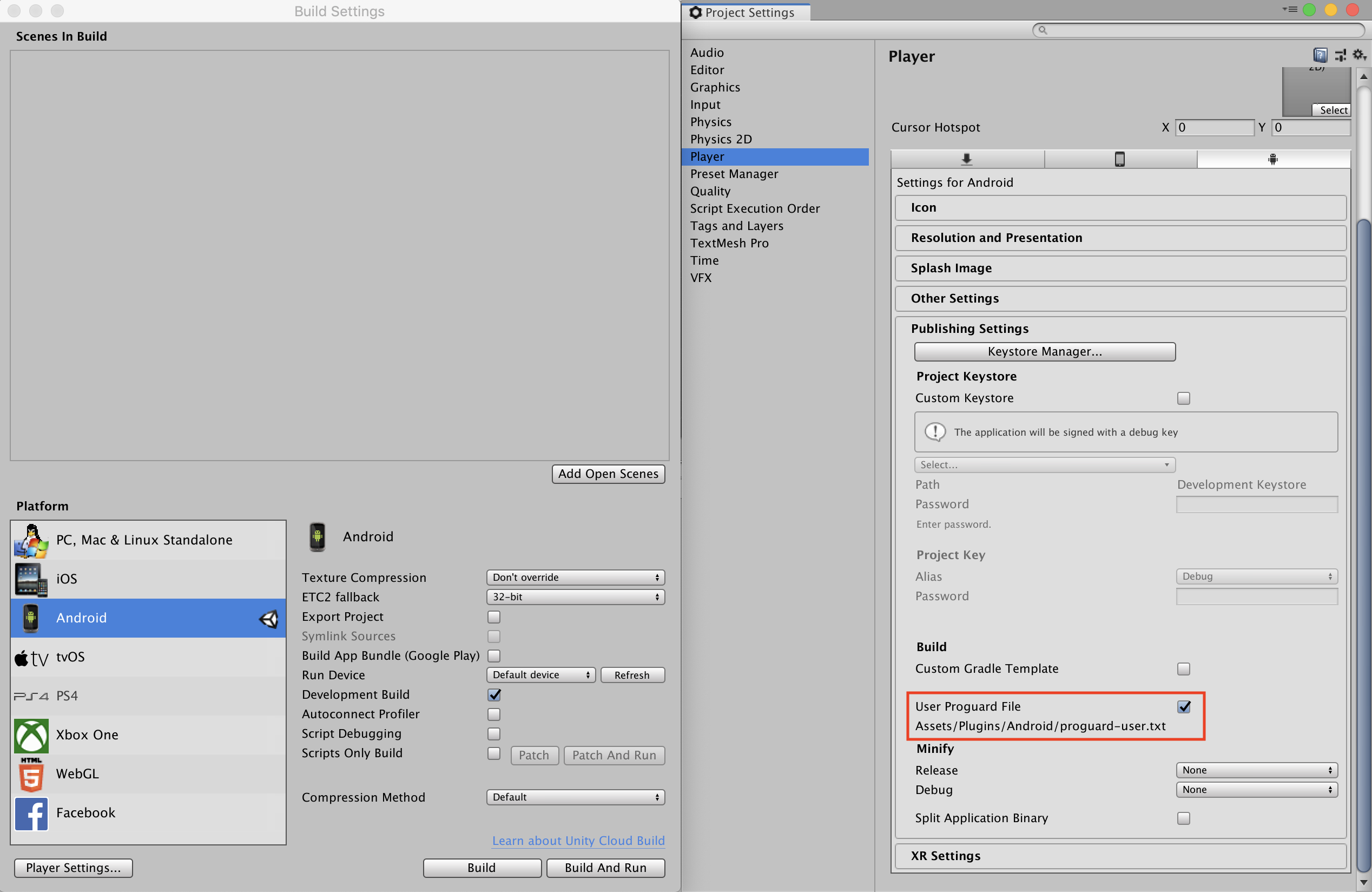This screenshot has height=892, width=1372.
Task: Select the Xbox One platform icon
Action: tap(30, 735)
